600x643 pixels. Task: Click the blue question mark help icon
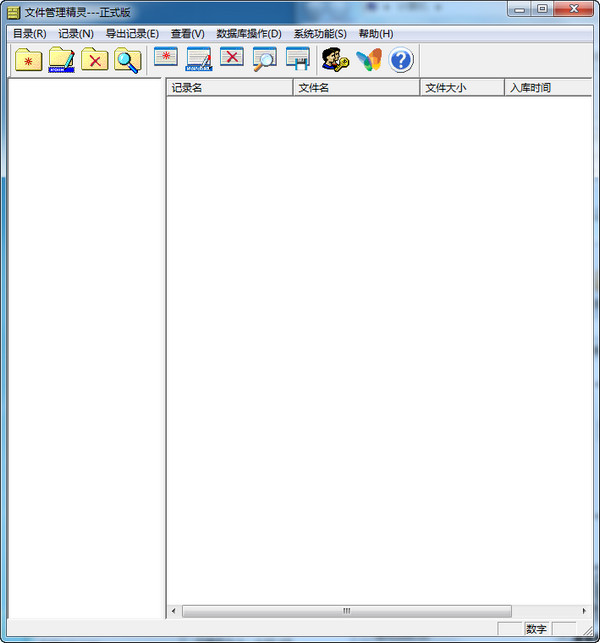pos(401,60)
